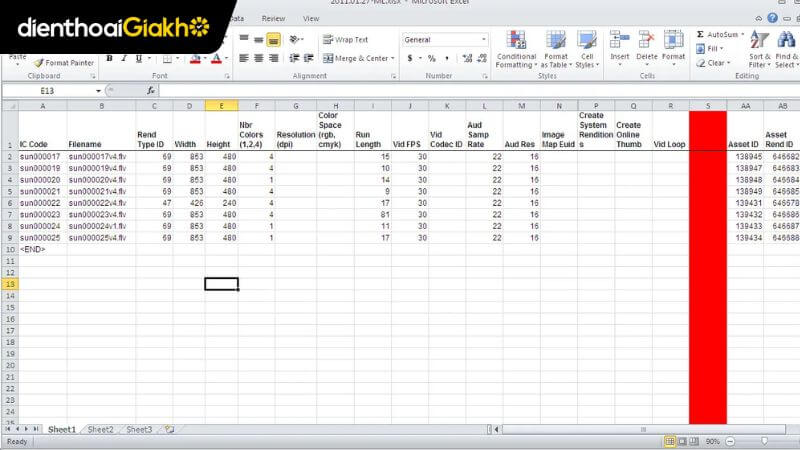Increase the cell indent
The image size is (800, 450).
click(309, 58)
